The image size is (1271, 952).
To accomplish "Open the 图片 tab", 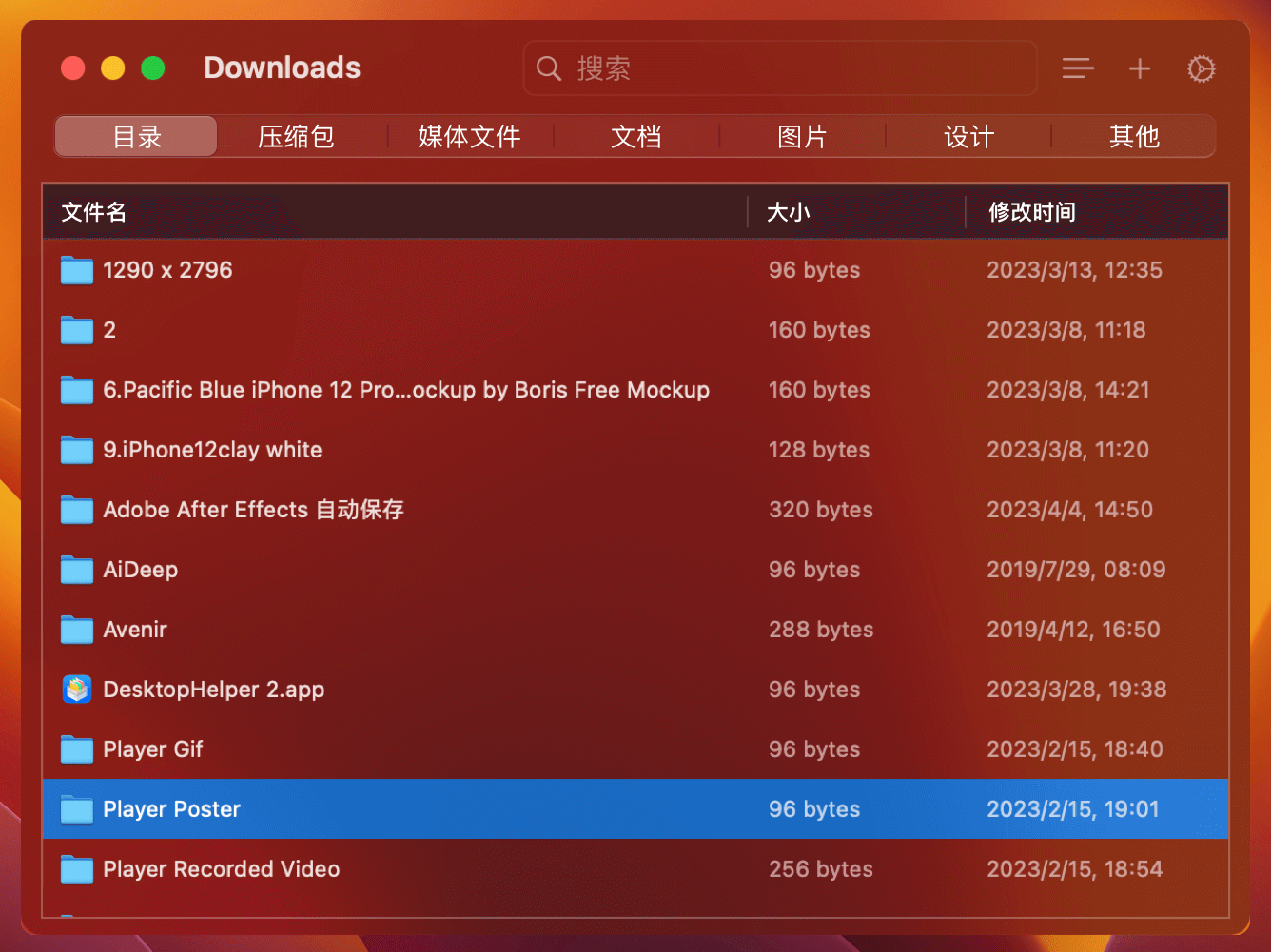I will coord(802,137).
